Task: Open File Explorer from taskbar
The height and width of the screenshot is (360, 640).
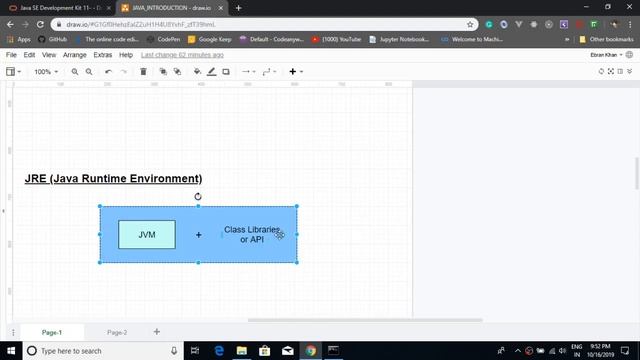Action: tap(242, 351)
